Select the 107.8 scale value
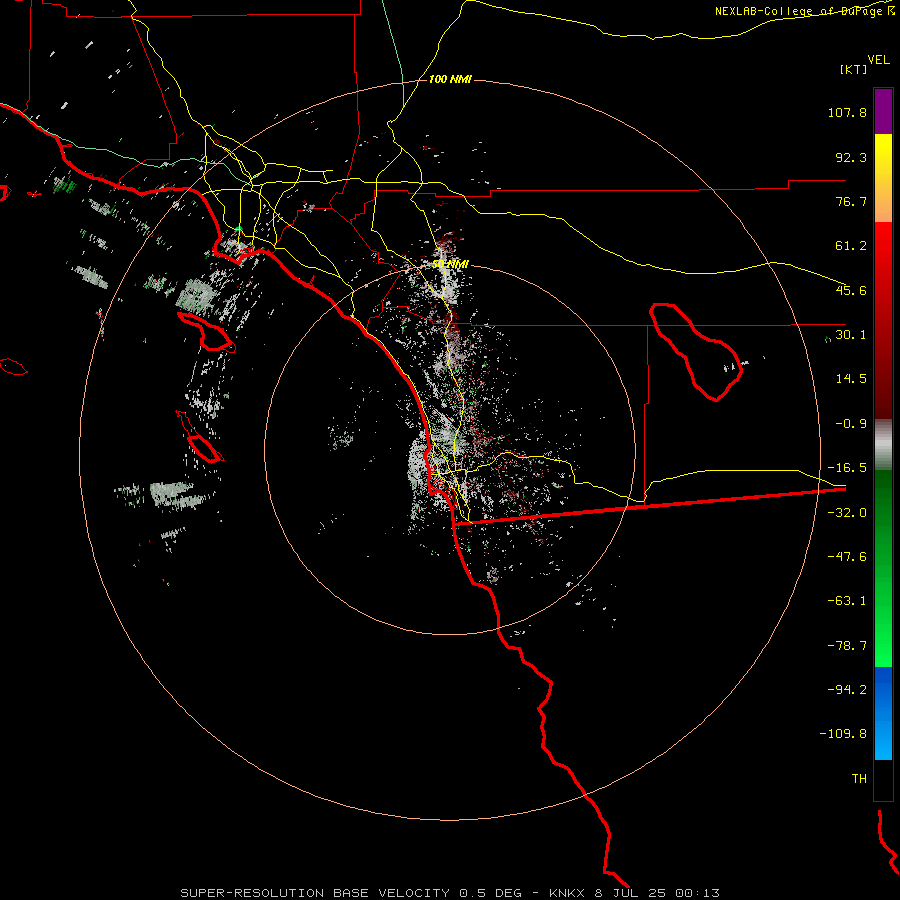900x900 pixels. 847,112
